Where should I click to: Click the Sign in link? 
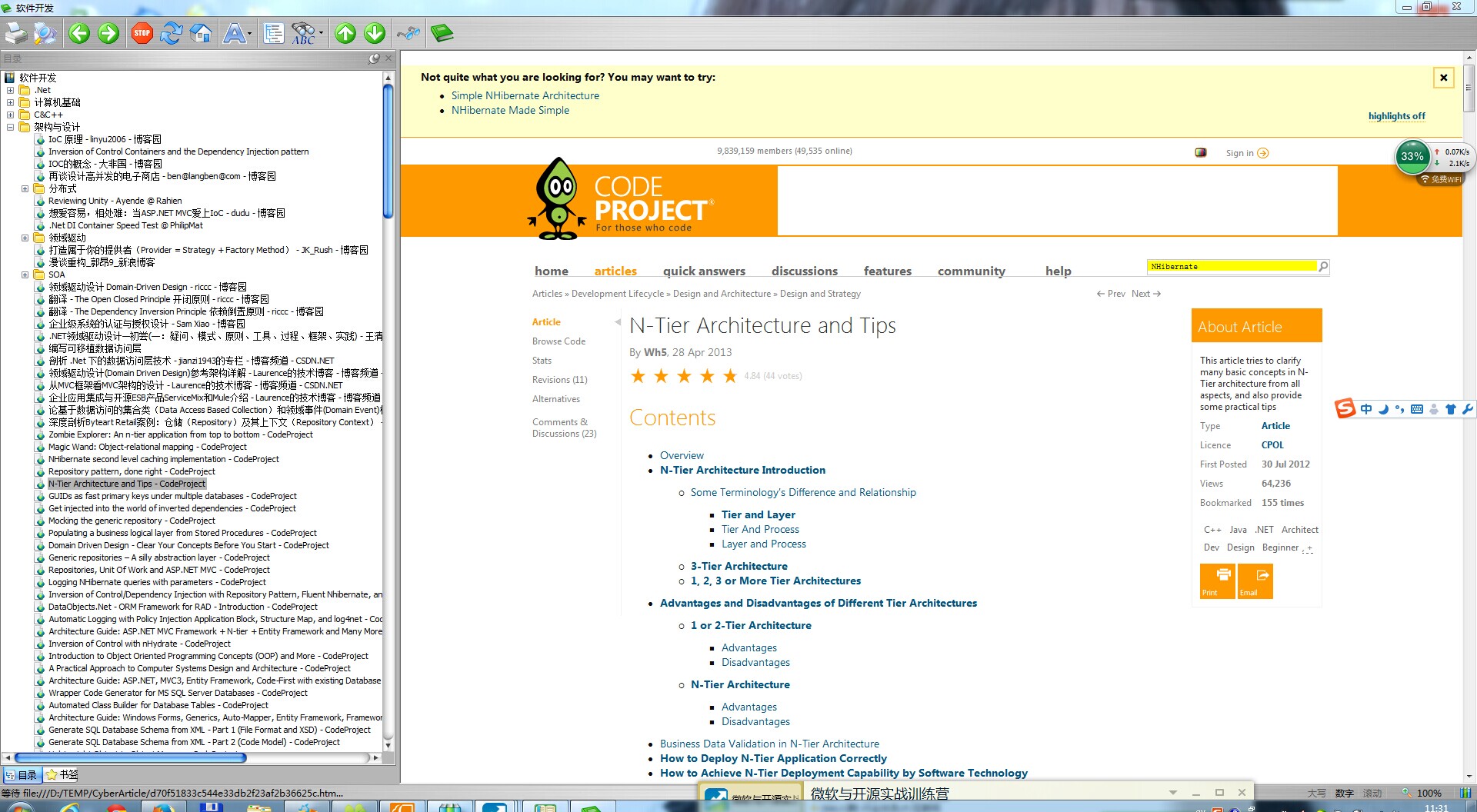tap(1247, 153)
